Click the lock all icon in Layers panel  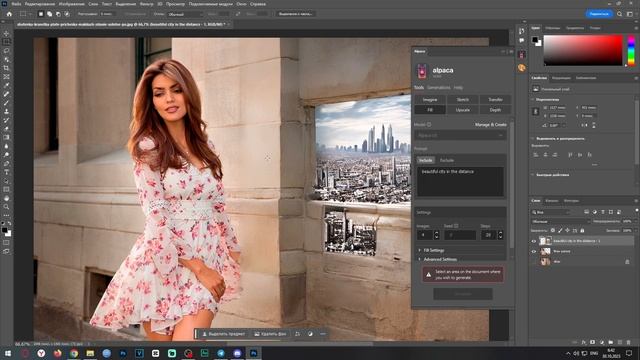click(582, 231)
